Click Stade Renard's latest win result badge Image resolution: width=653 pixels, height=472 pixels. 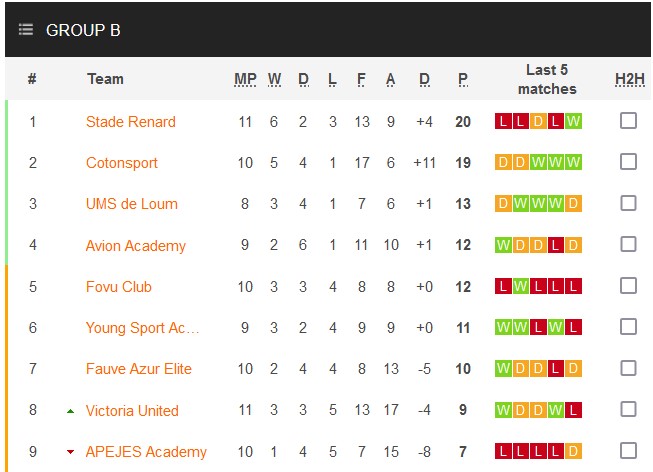(573, 122)
